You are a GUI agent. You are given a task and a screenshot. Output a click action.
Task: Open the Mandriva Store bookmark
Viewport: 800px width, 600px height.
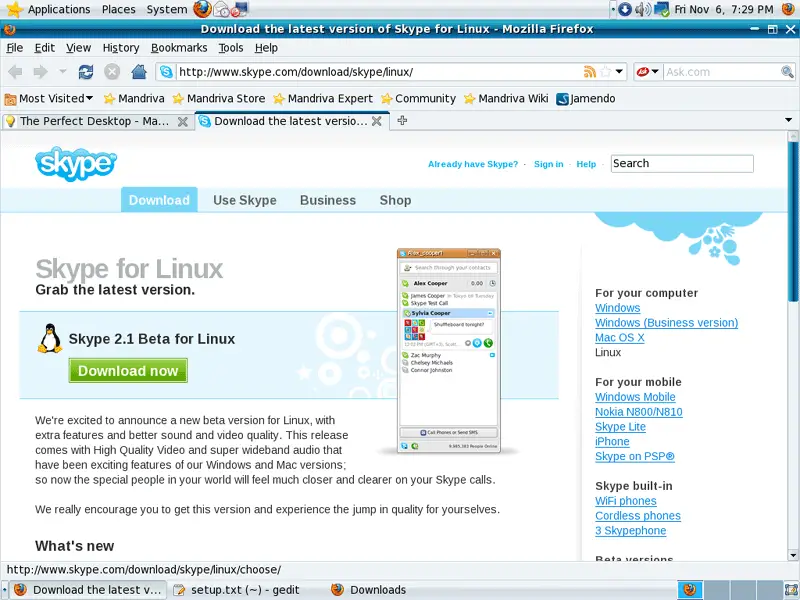(x=219, y=98)
